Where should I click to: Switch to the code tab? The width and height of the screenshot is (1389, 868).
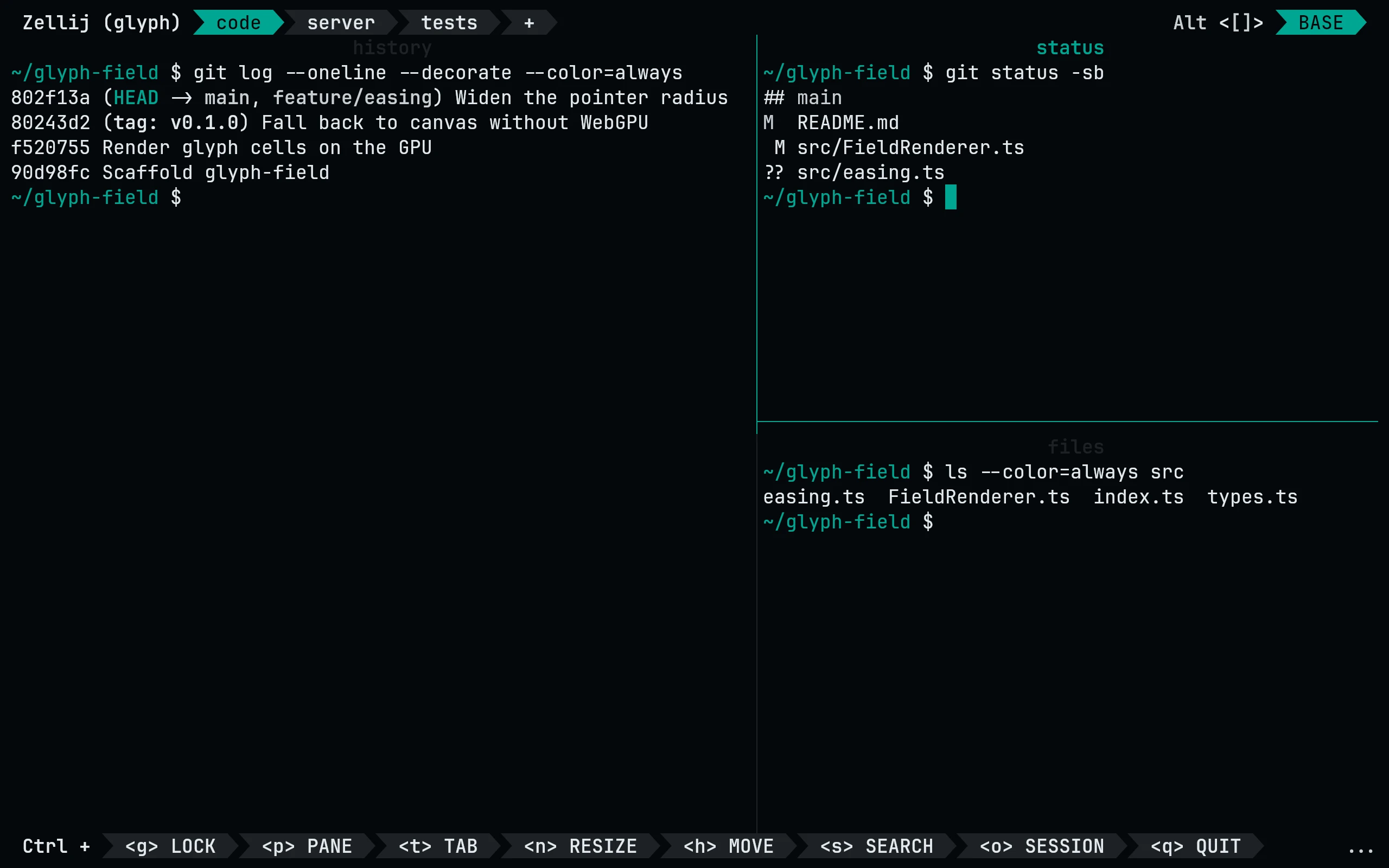(x=239, y=22)
